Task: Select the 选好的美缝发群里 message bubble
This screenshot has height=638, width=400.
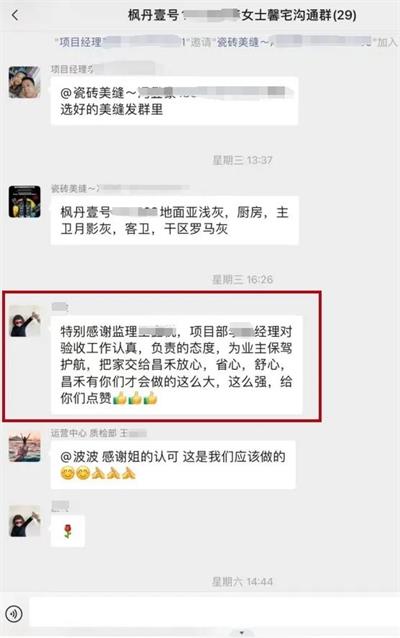Action: pos(174,101)
